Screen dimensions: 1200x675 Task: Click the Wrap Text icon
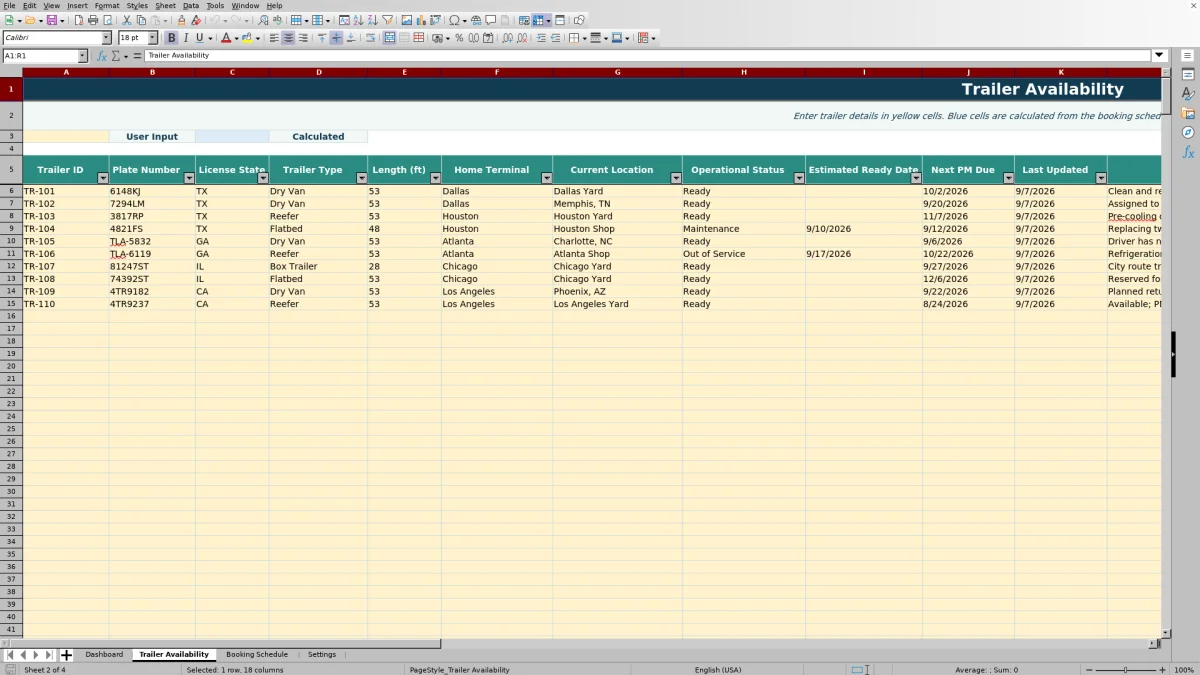tap(370, 38)
